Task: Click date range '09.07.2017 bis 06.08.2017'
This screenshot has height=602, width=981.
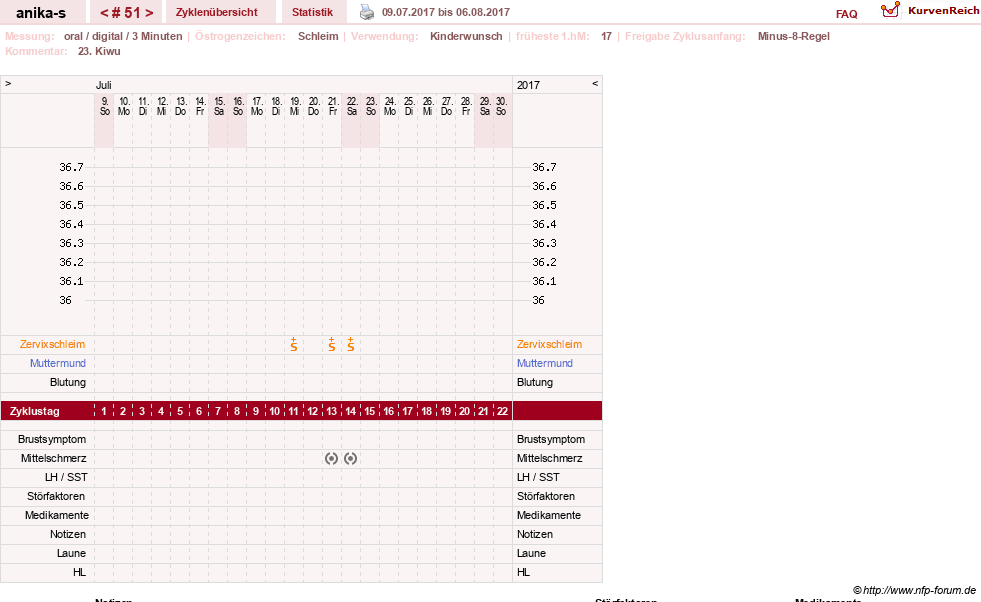Action: (x=445, y=12)
